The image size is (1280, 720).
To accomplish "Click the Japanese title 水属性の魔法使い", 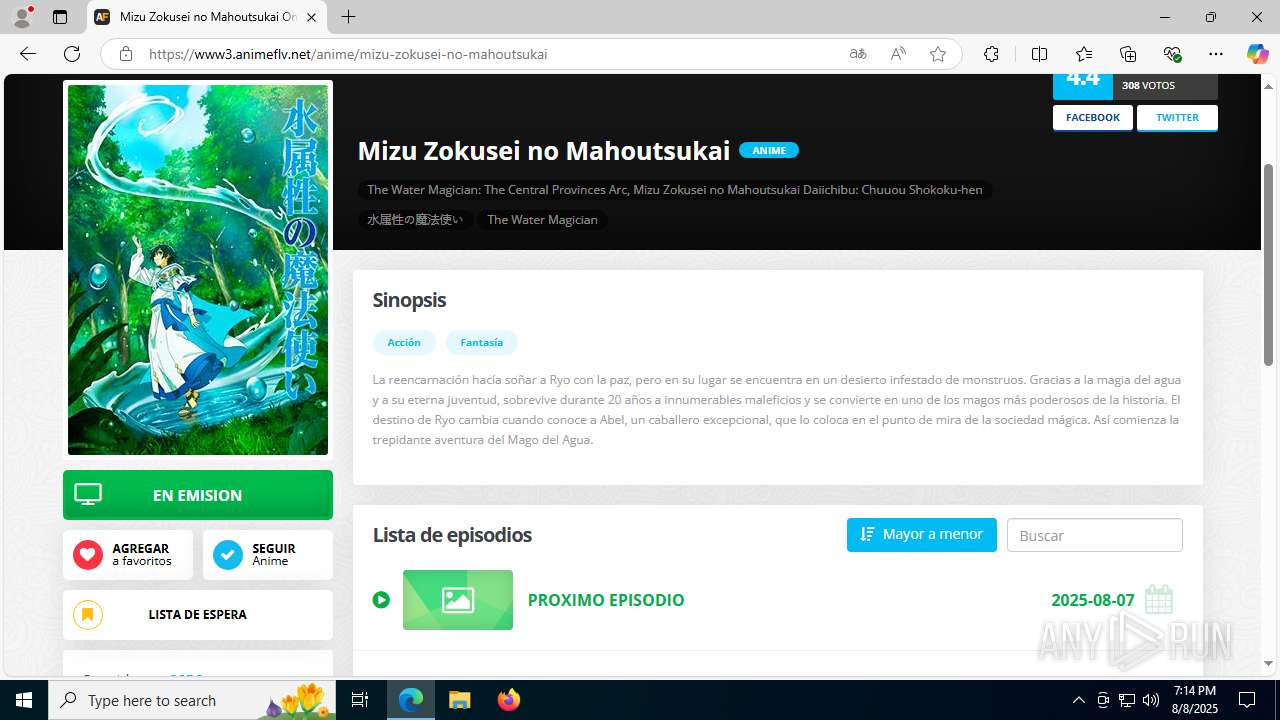I will [x=415, y=220].
